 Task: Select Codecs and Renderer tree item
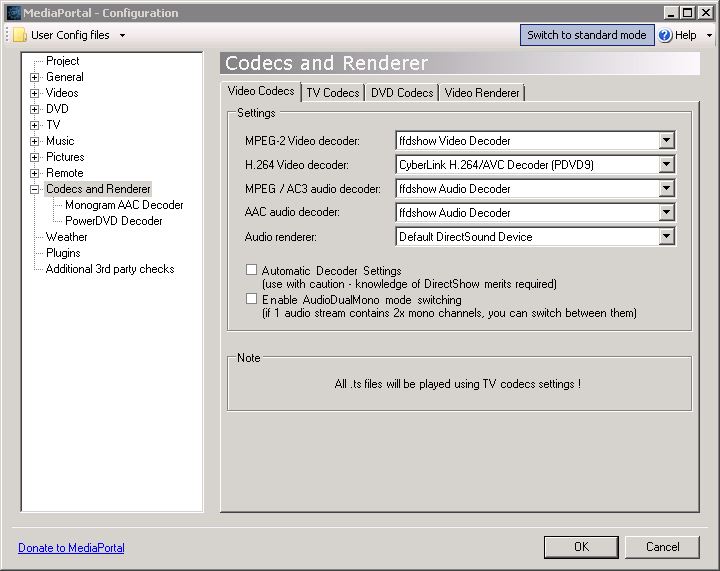(x=98, y=189)
